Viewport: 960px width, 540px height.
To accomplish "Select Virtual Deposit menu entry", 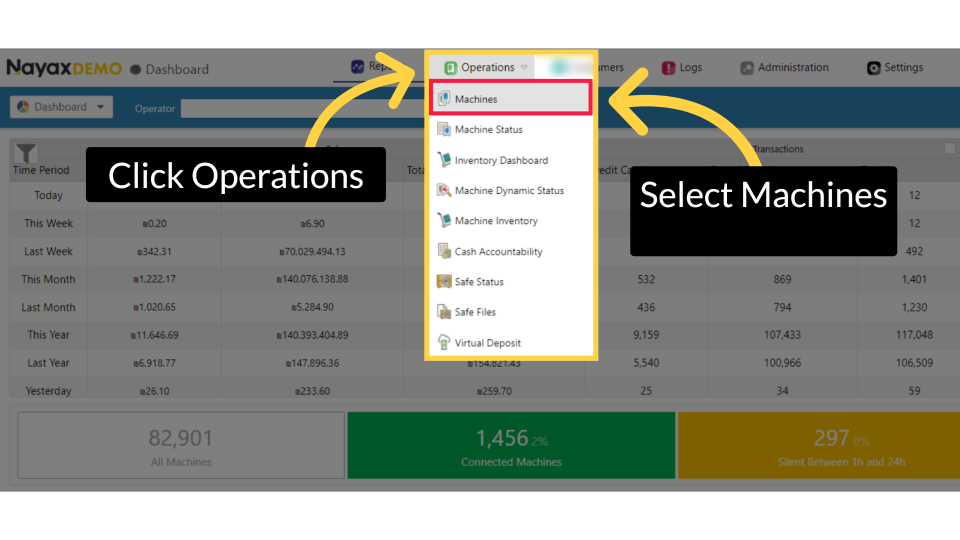I will tap(511, 342).
